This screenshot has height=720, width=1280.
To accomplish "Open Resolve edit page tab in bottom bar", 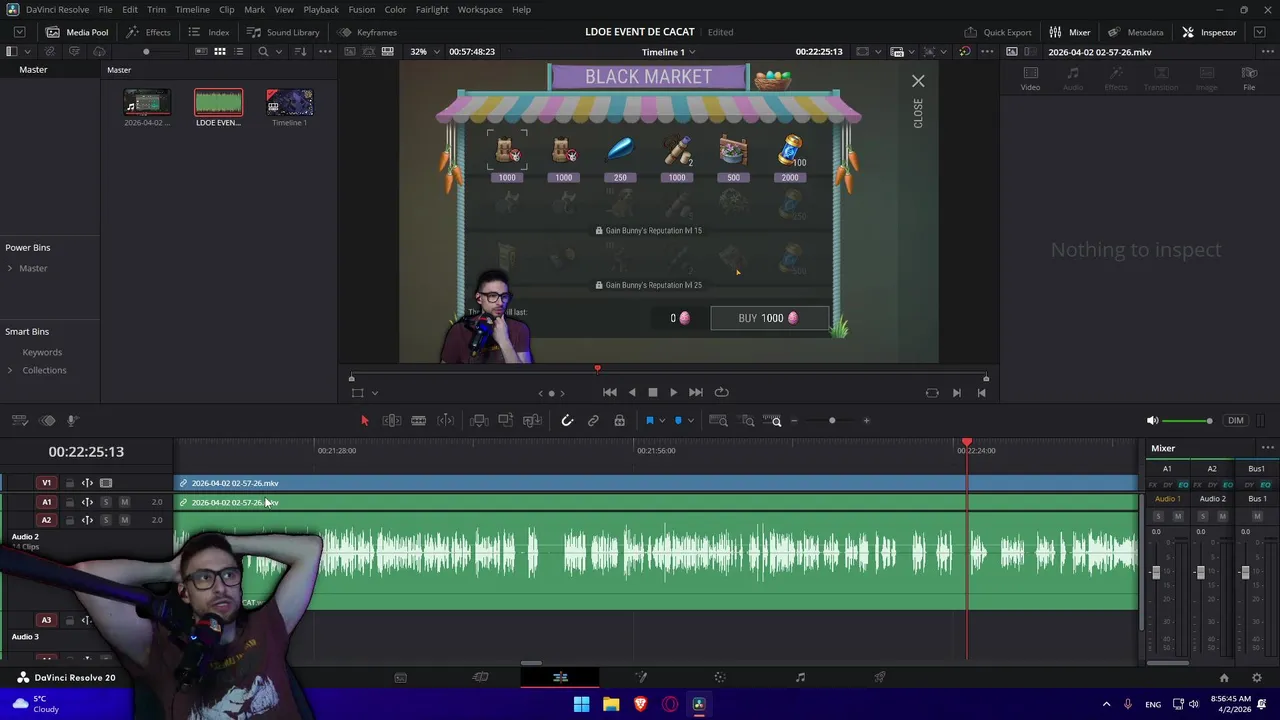I will [560, 677].
